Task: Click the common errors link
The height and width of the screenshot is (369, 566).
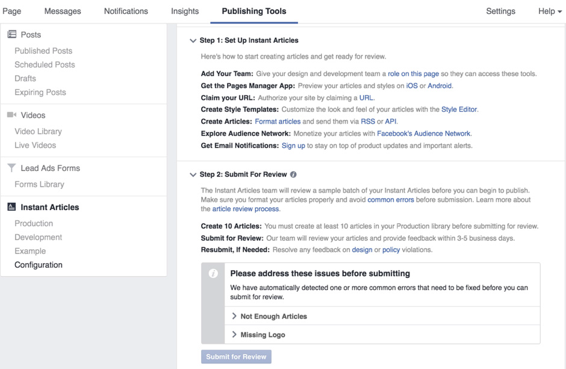Action: pyautogui.click(x=391, y=200)
